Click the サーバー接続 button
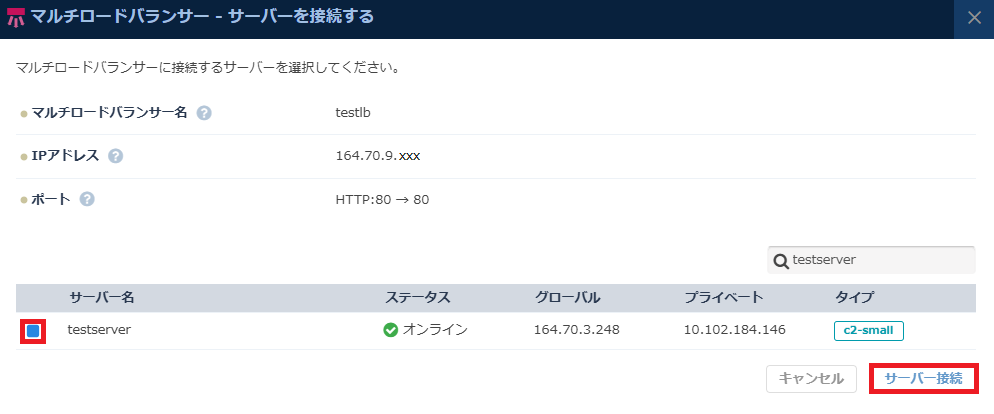Image resolution: width=994 pixels, height=414 pixels. coord(923,379)
